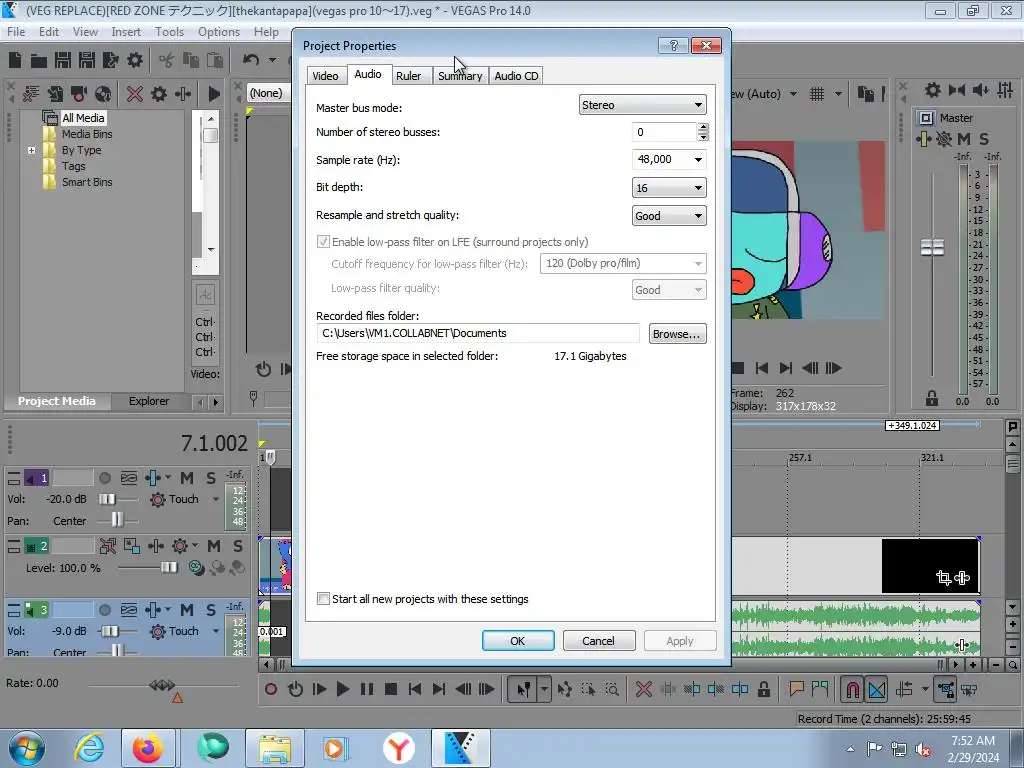Select Smart Bins in the media tree
Viewport: 1024px width, 768px height.
point(87,182)
